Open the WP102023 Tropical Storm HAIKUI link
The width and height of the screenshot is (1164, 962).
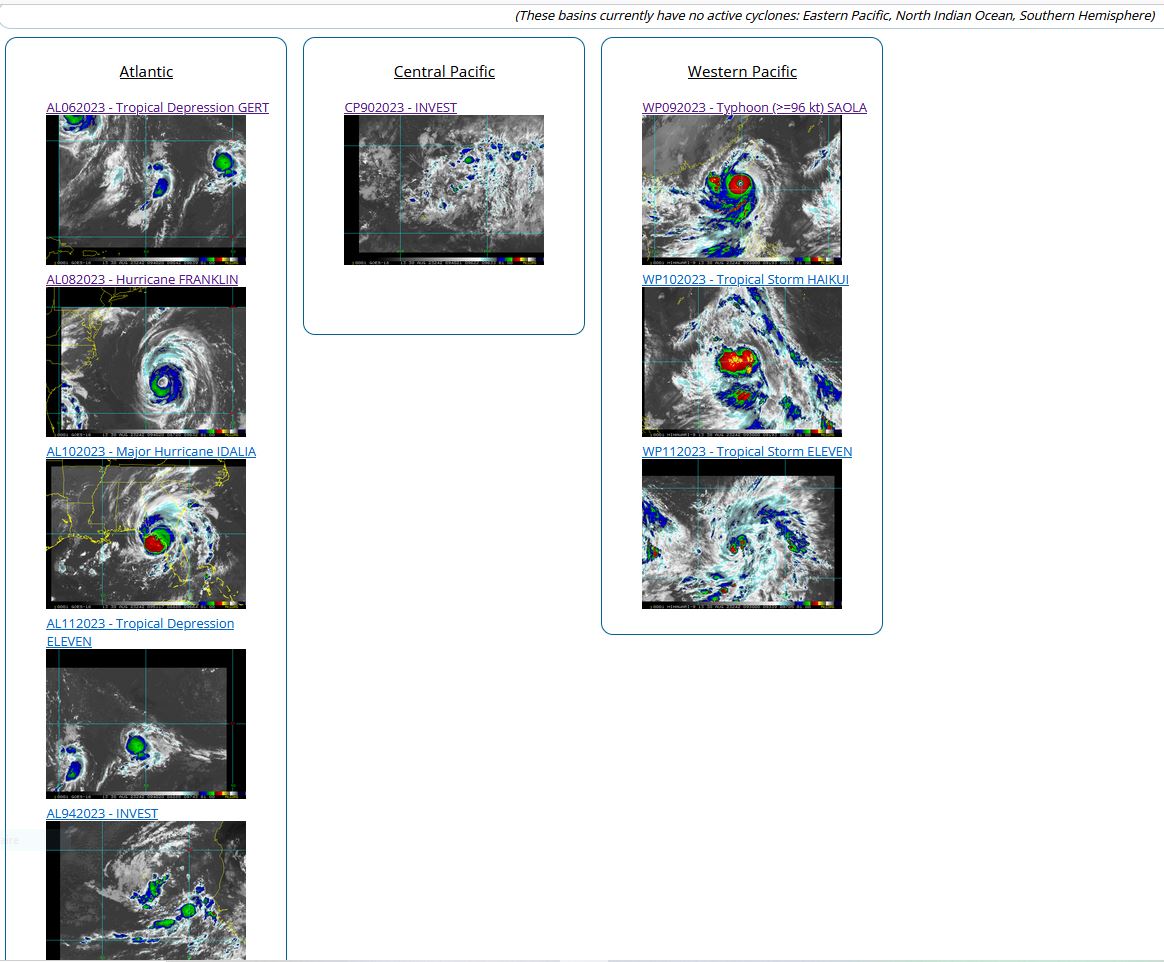pyautogui.click(x=745, y=279)
